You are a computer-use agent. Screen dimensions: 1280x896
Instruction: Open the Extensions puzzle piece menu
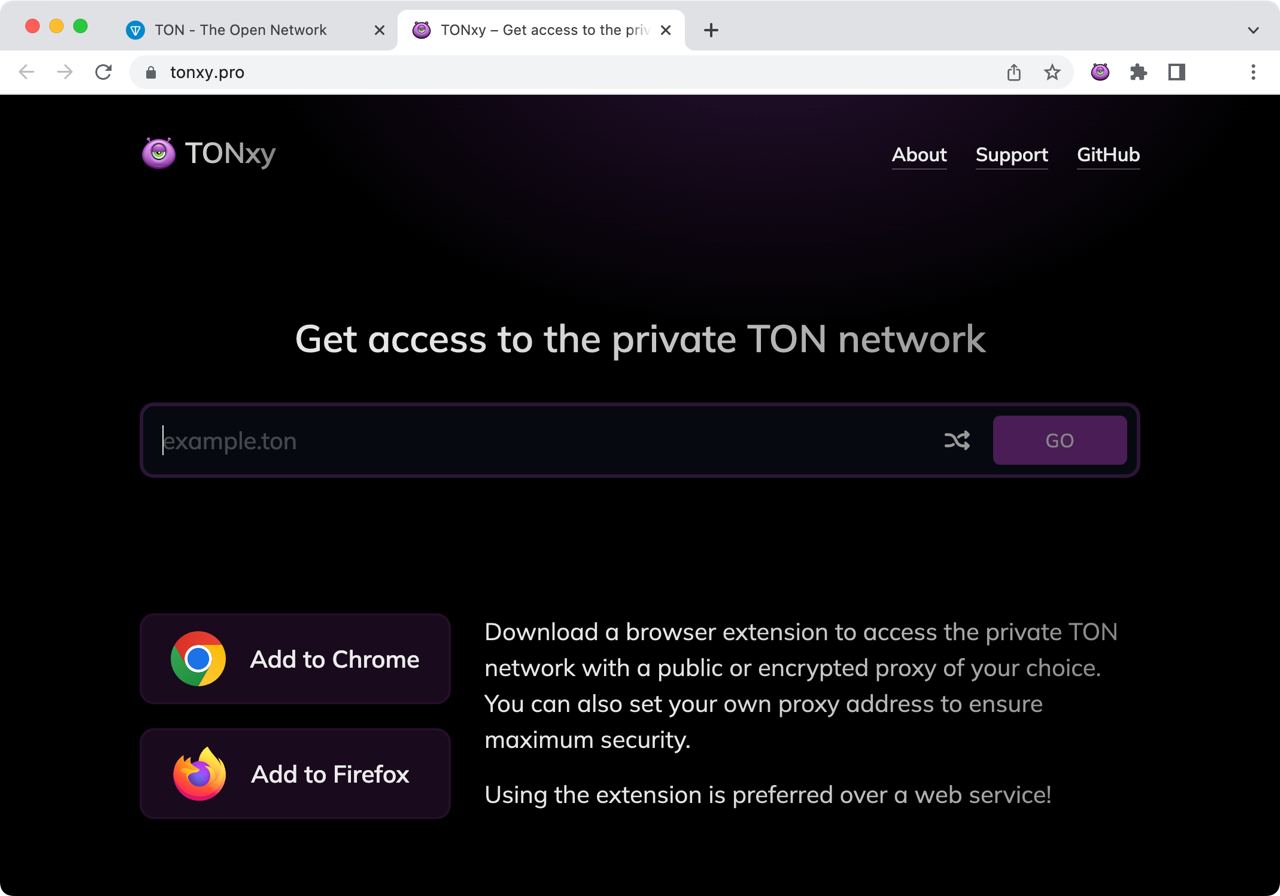(1138, 72)
